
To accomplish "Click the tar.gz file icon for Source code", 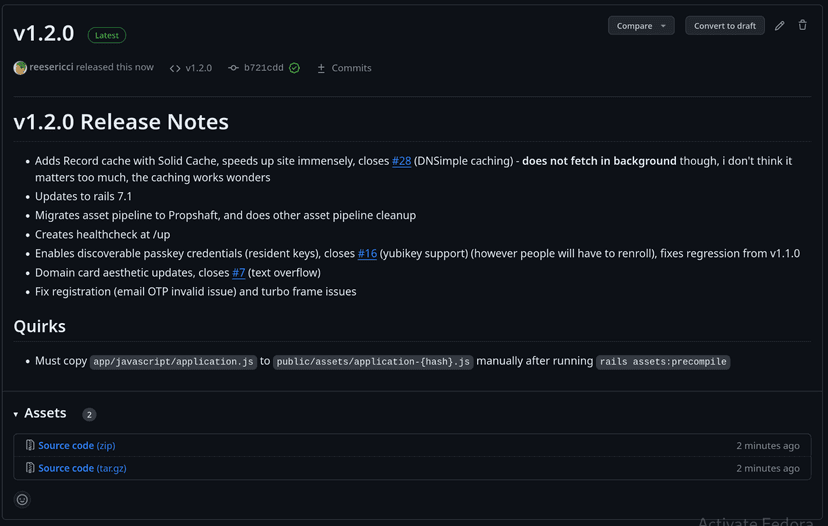I will (30, 468).
